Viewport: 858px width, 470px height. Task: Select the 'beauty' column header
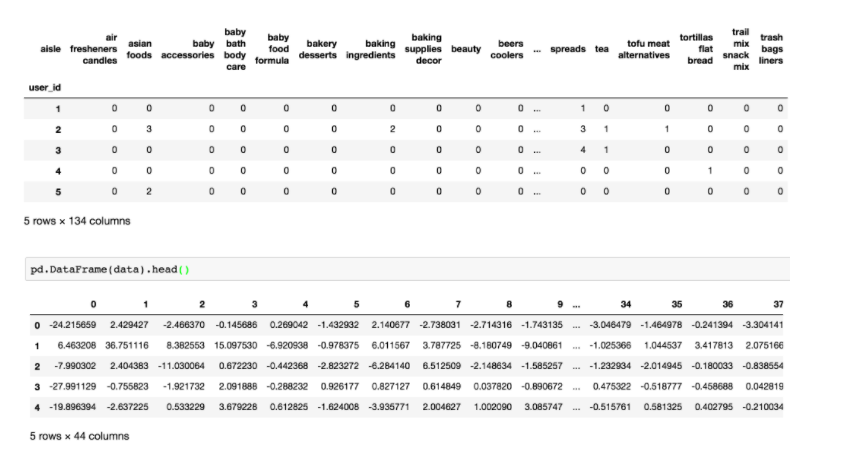pyautogui.click(x=466, y=49)
